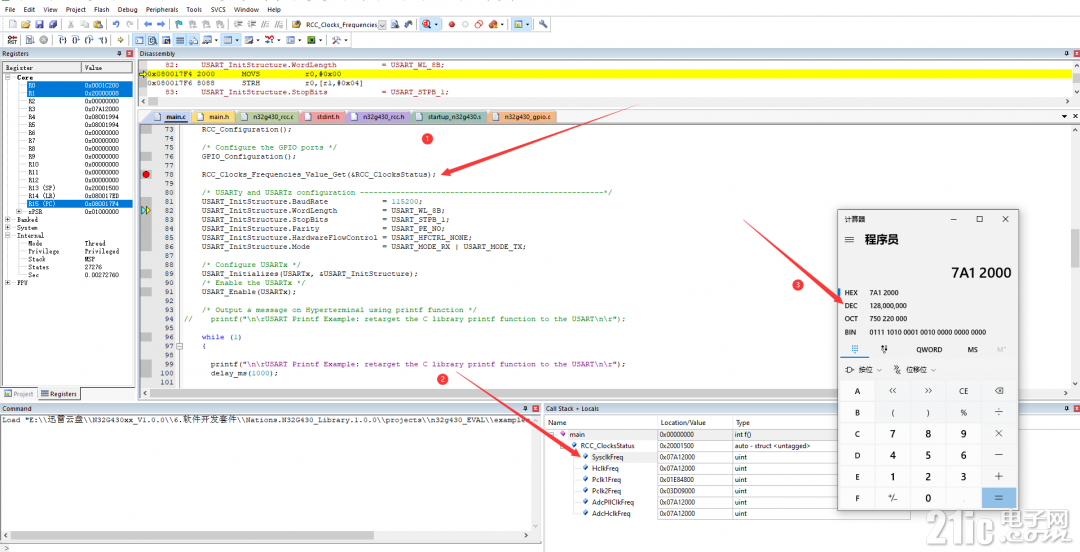Open the calculator hamburger navigation menu
Screen dimensions: 1080x552
tap(850, 240)
